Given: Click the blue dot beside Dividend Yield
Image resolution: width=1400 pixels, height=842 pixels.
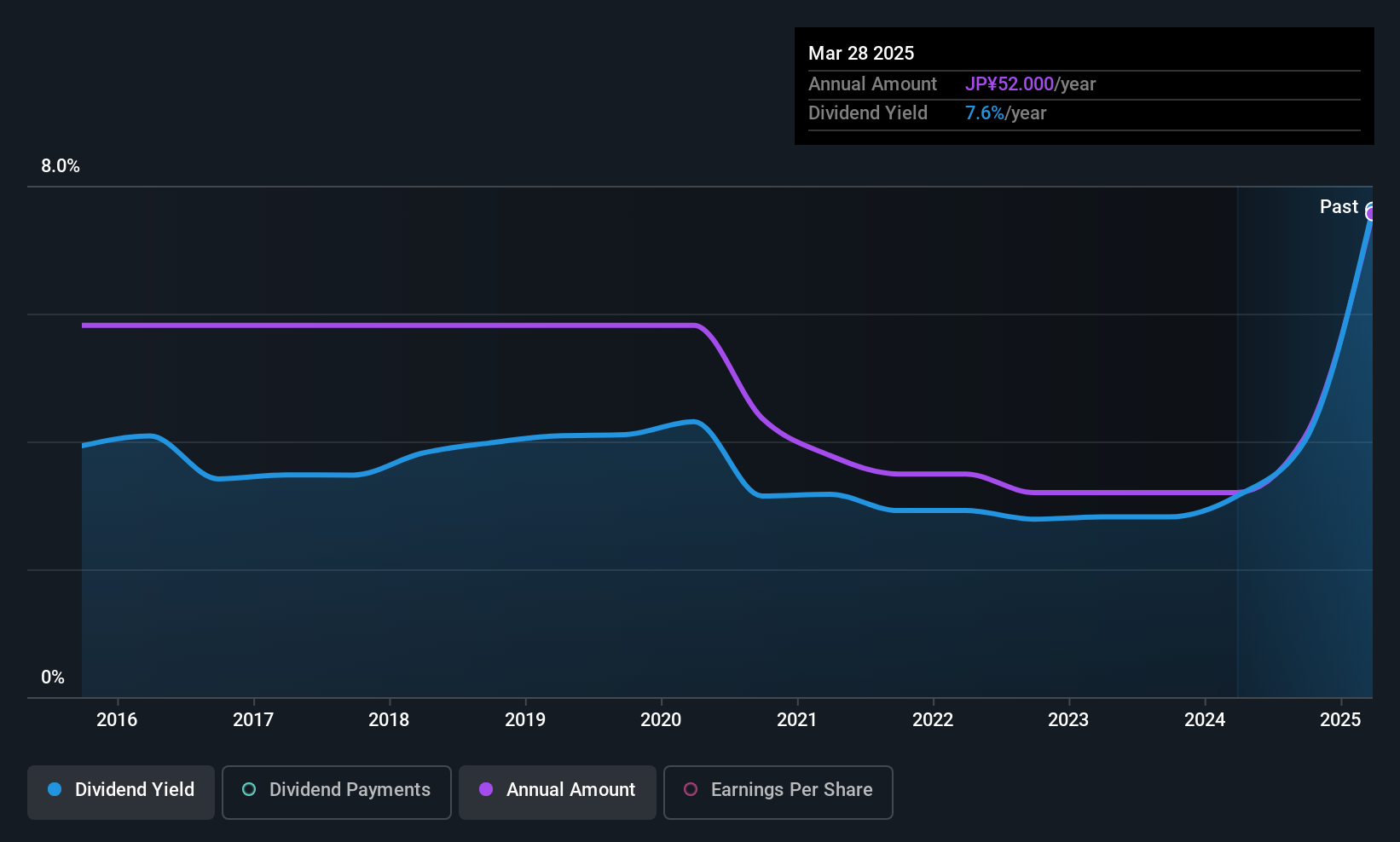Looking at the screenshot, I should [55, 790].
